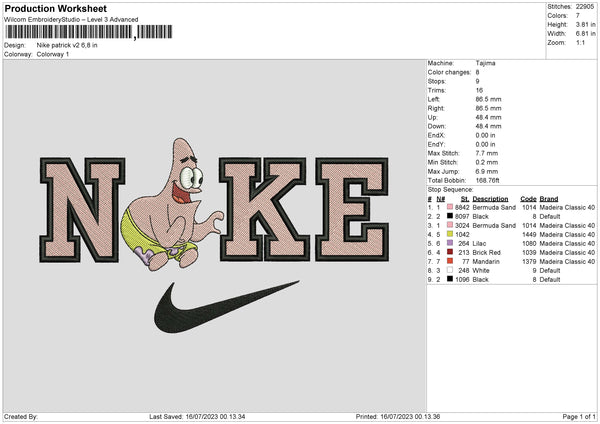Click the St. column header

pos(465,199)
